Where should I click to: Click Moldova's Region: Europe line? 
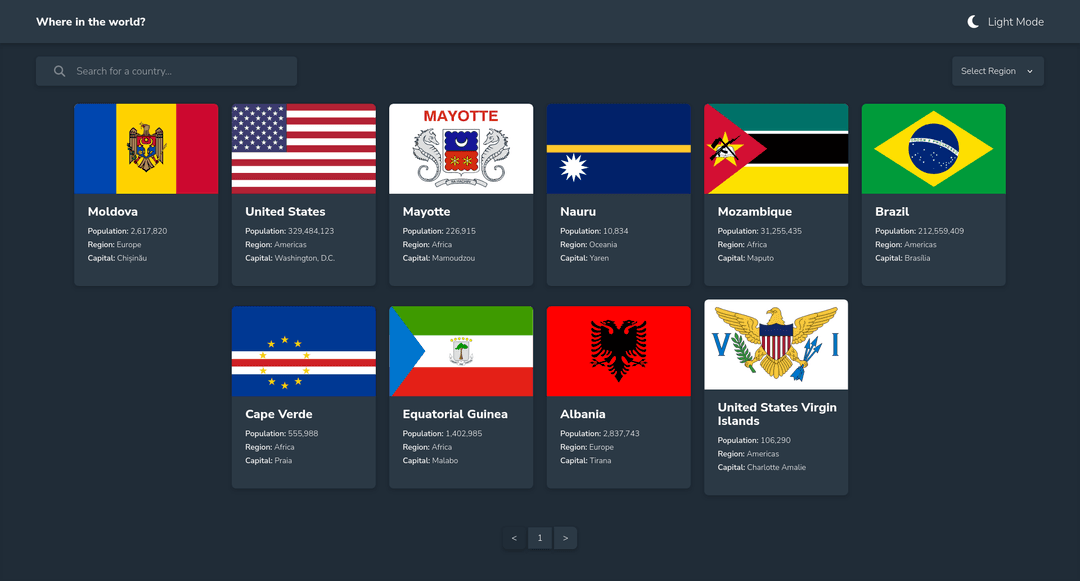coord(114,244)
